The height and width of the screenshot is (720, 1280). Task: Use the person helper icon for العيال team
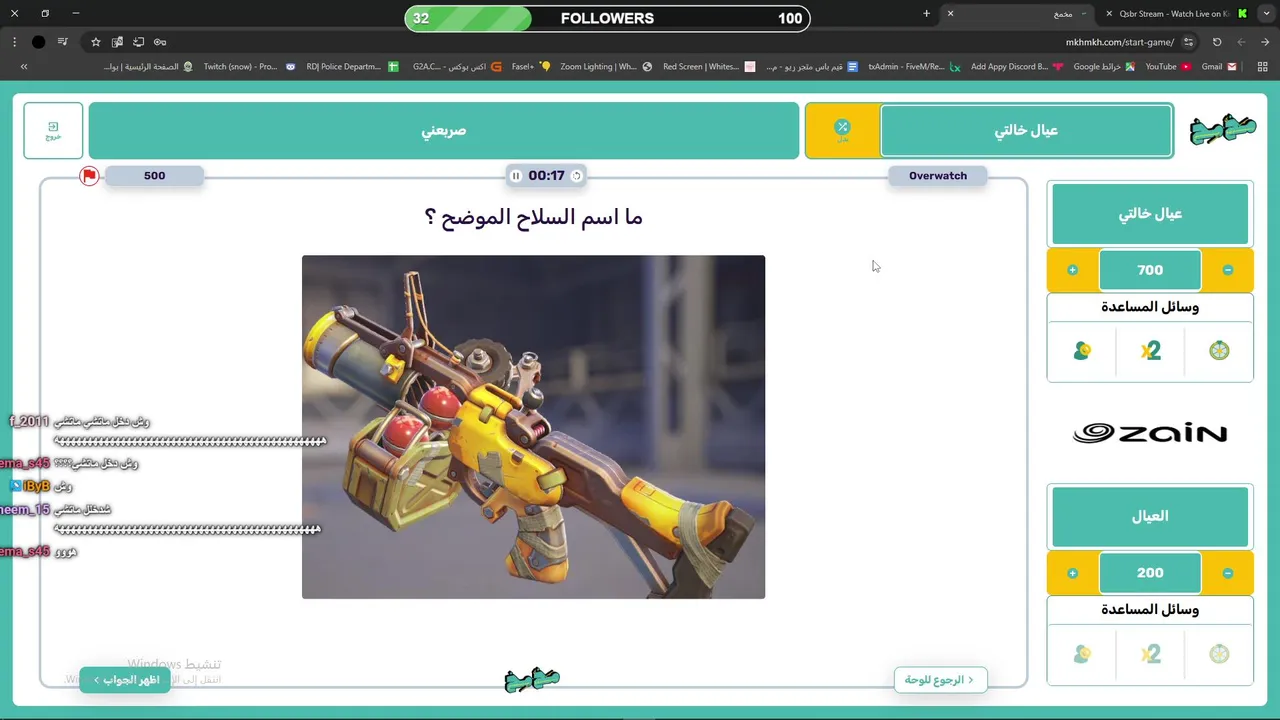1082,654
